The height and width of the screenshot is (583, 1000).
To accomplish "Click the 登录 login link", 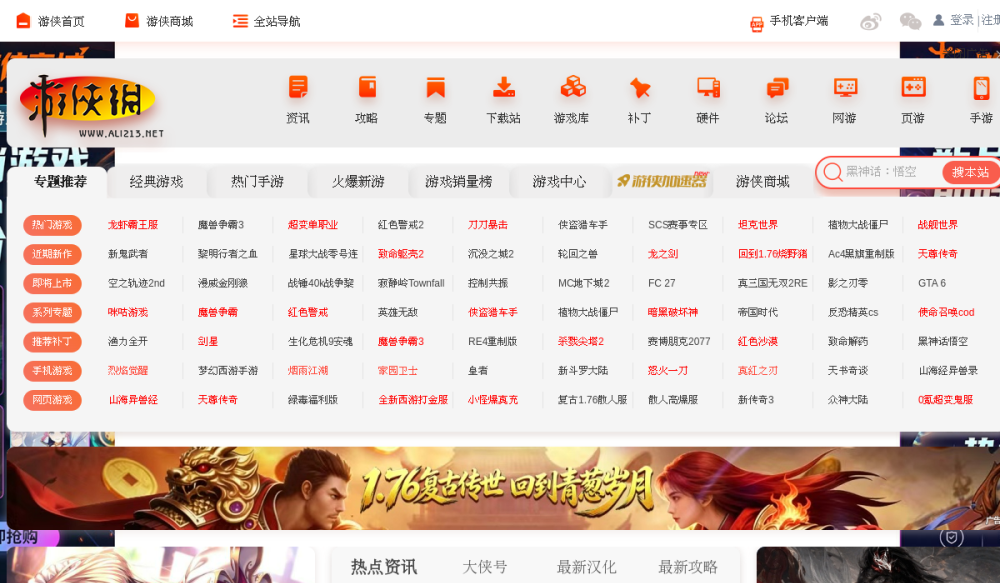I will pos(962,20).
